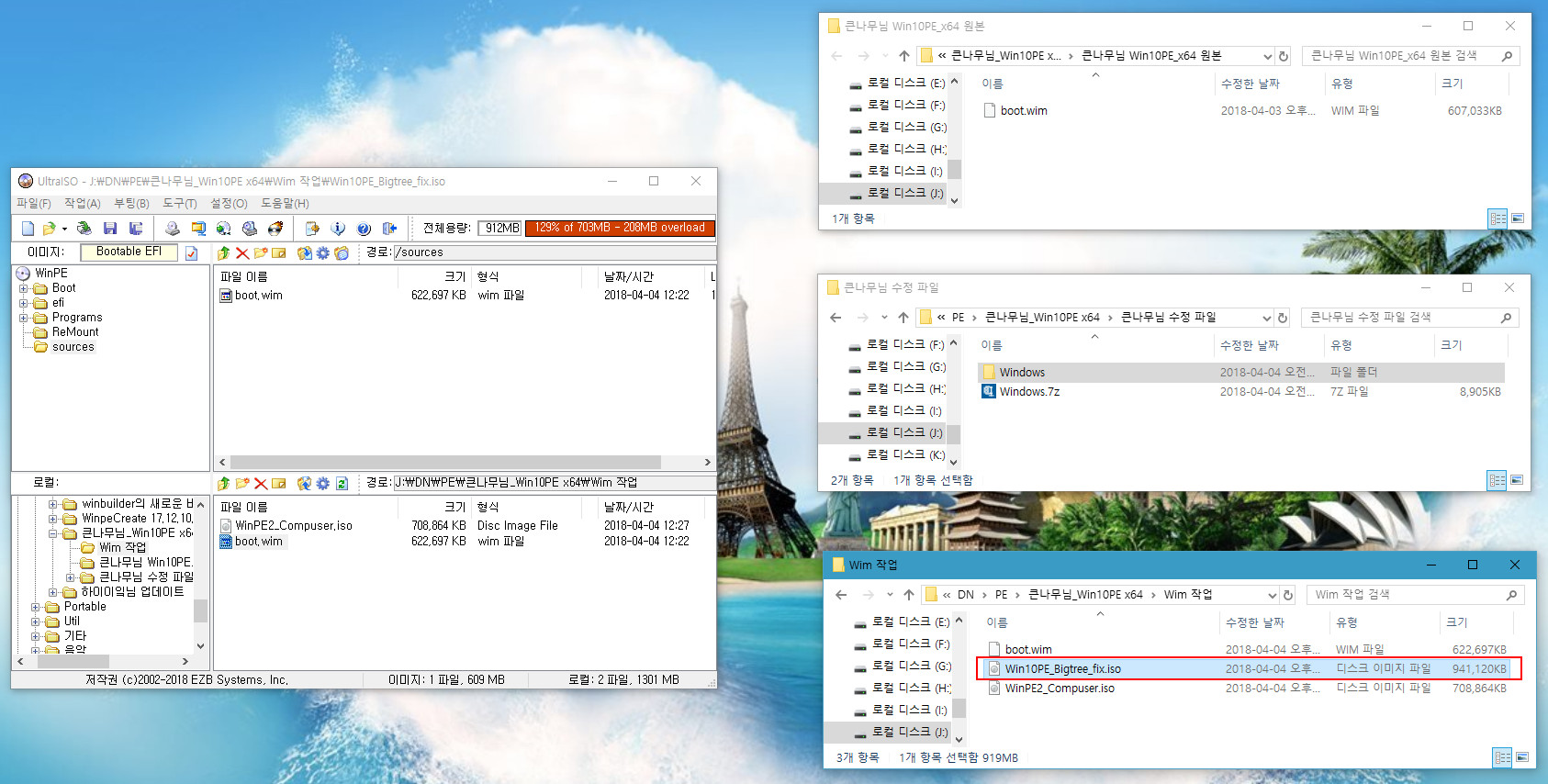The height and width of the screenshot is (784, 1548).
Task: Click the Help question-mark icon in UltraISO
Action: [x=364, y=228]
